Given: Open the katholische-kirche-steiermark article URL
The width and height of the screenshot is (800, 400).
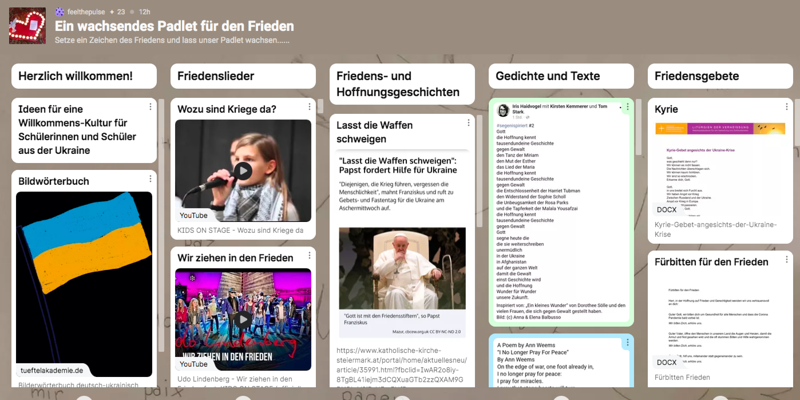Looking at the screenshot, I should tap(402, 365).
